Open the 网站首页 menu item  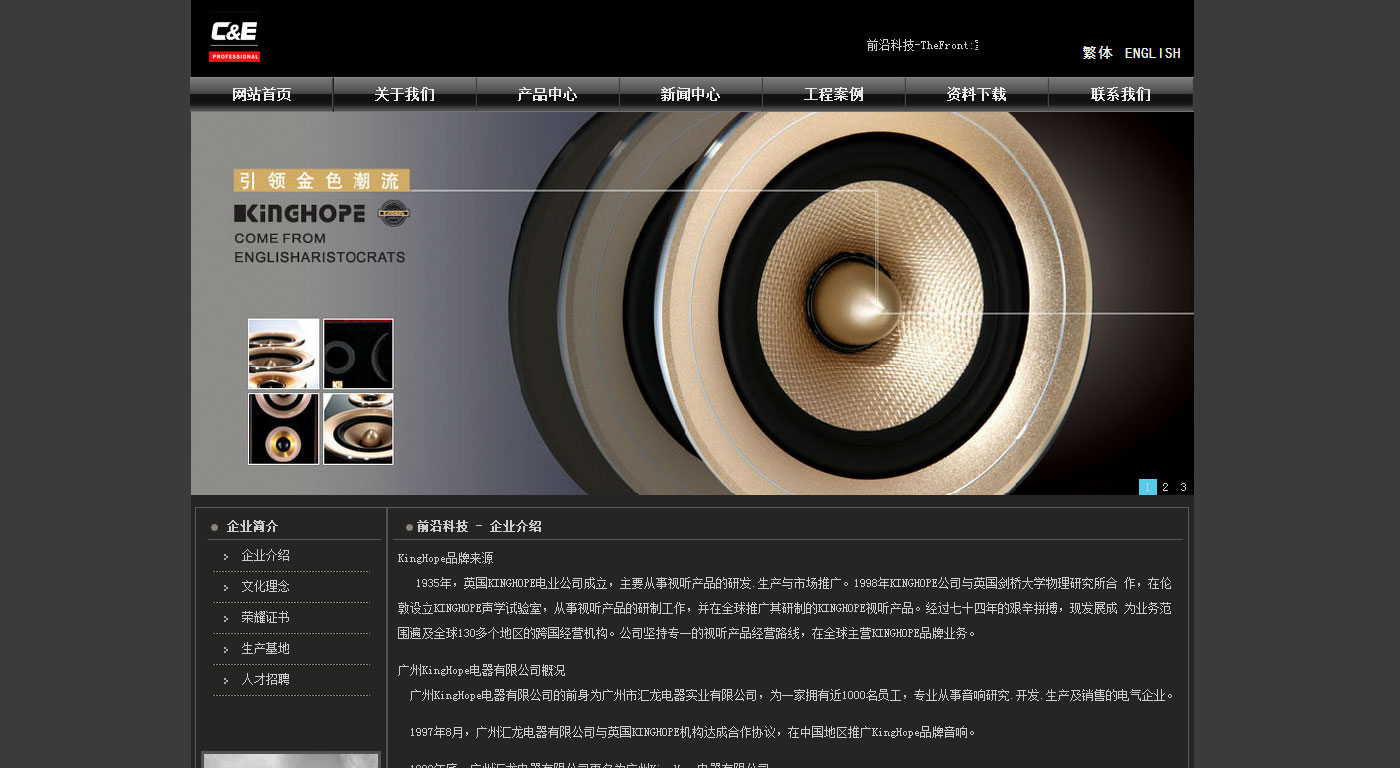click(x=262, y=94)
